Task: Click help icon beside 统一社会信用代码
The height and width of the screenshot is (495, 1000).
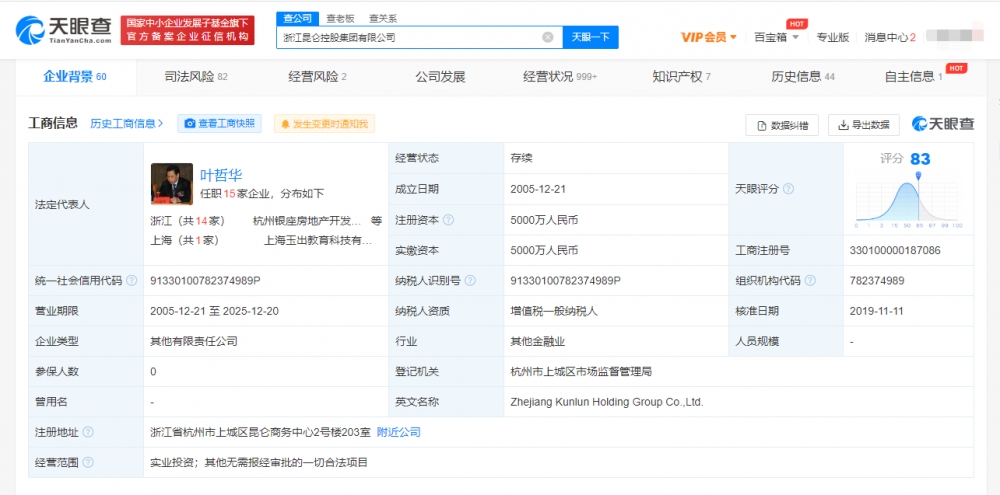Action: coord(131,281)
